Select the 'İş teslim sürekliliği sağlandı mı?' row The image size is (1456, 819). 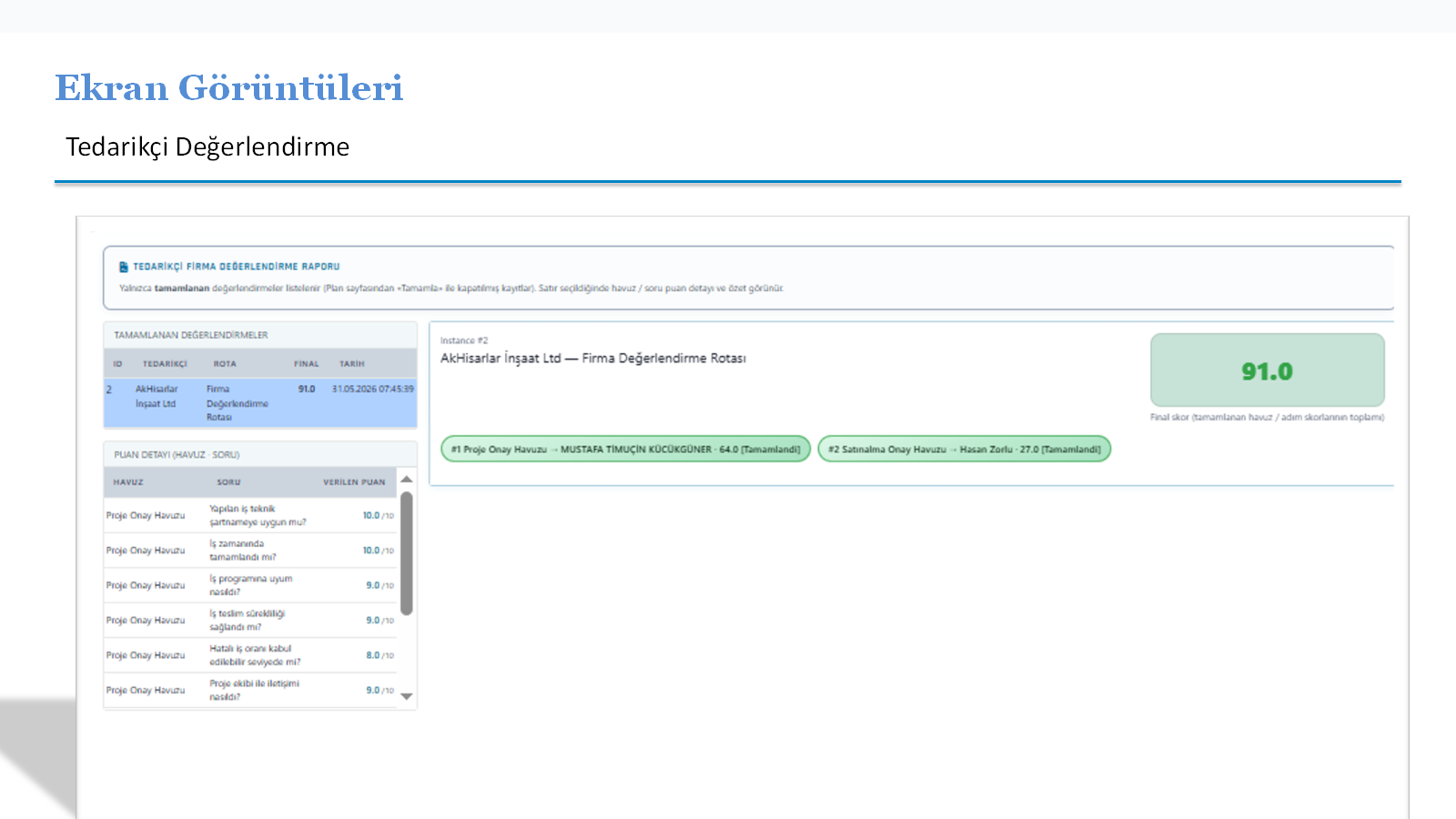[250, 621]
